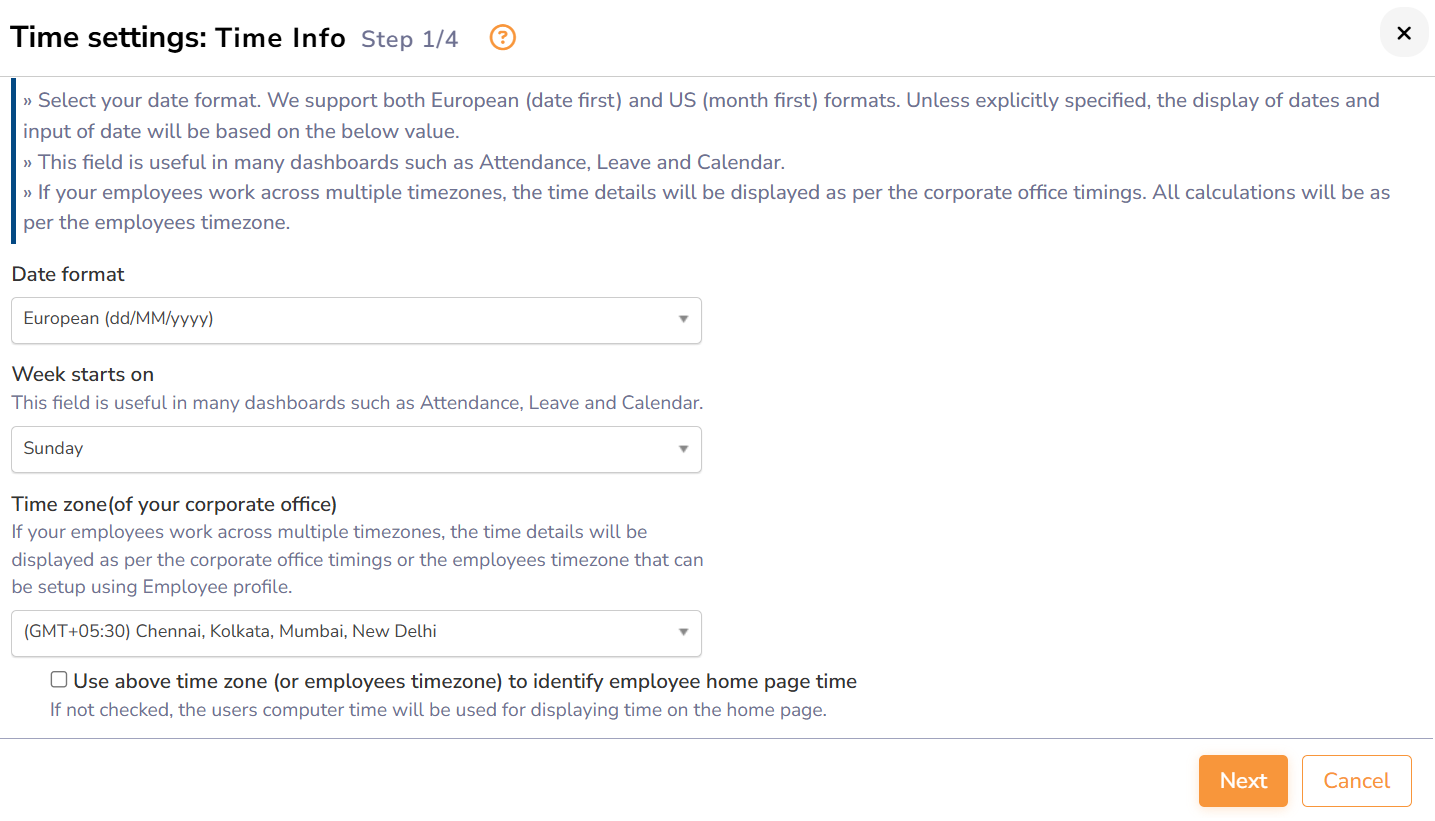Viewport: 1435px width, 821px height.
Task: Click the Time zone(of your corporate office) label
Action: [x=174, y=504]
